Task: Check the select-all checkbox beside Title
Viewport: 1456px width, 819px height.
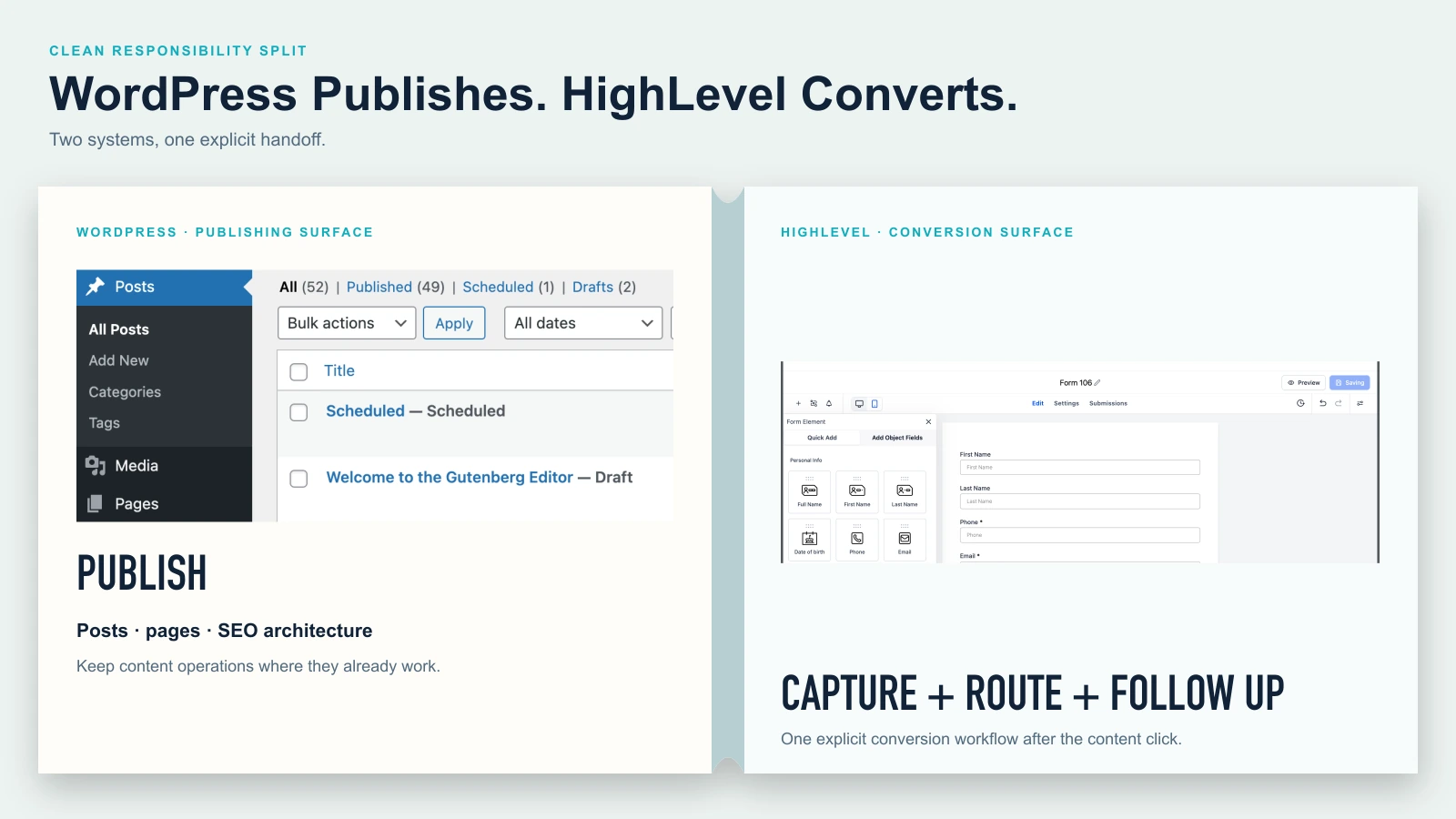Action: (298, 371)
